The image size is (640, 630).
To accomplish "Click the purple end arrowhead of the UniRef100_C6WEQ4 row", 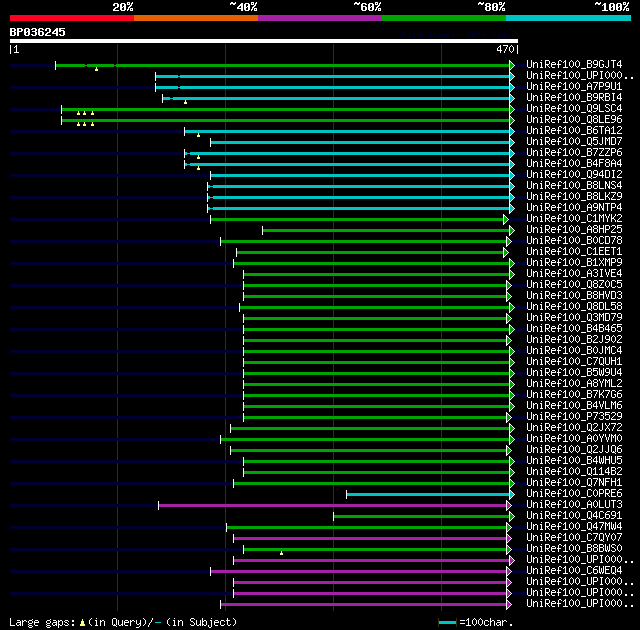I will pyautogui.click(x=509, y=571).
